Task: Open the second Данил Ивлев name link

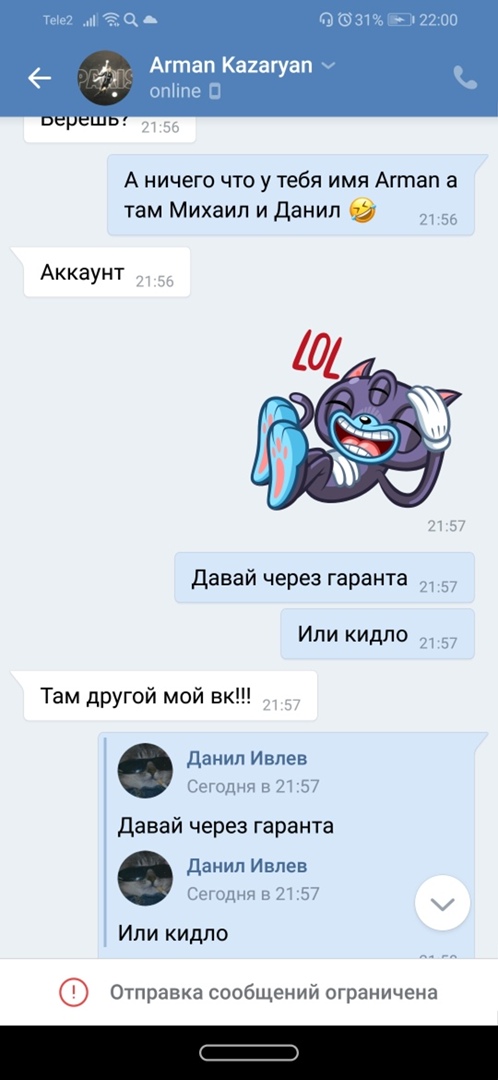Action: (x=247, y=865)
